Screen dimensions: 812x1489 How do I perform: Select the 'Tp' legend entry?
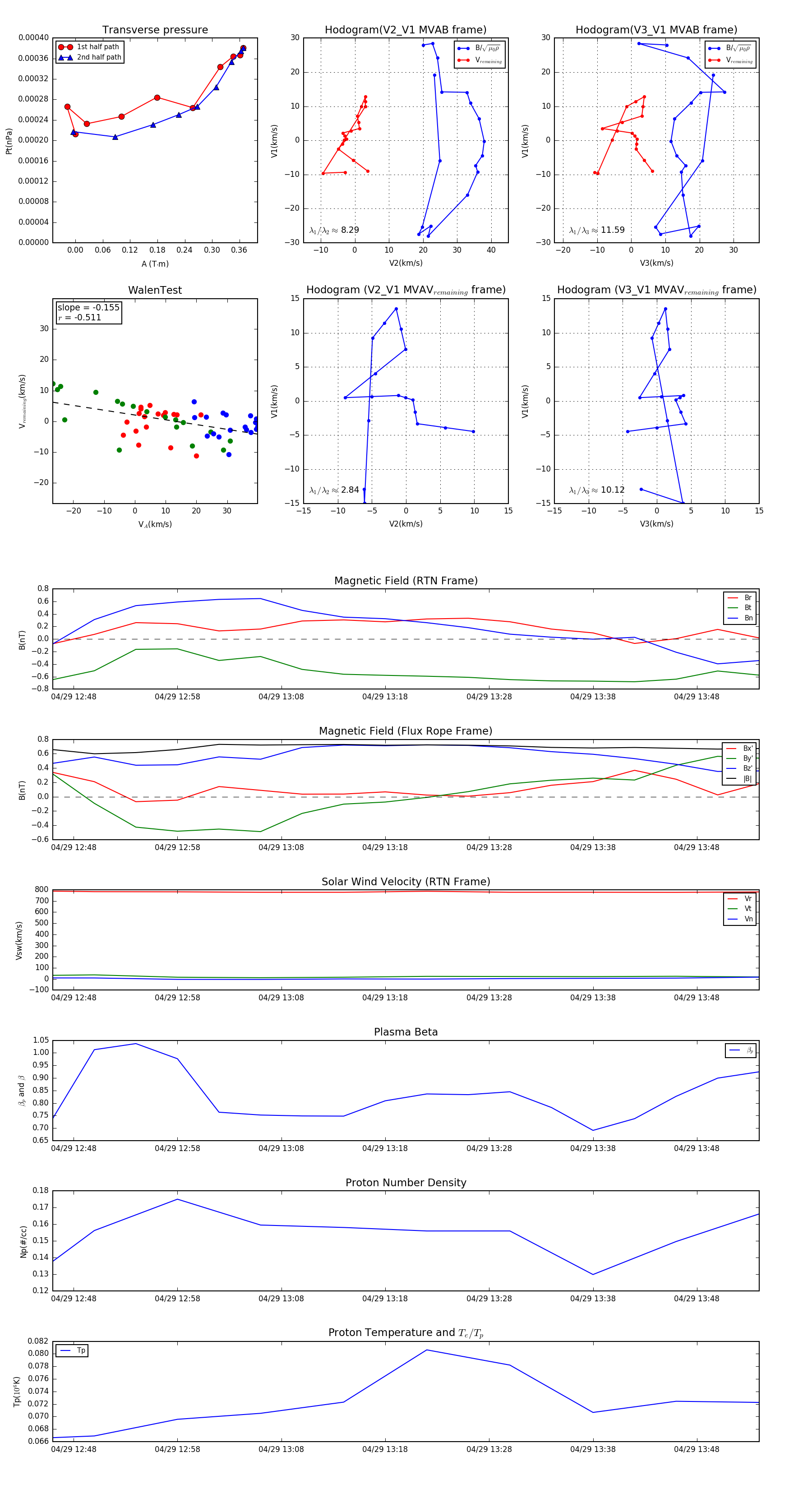[x=72, y=1351]
